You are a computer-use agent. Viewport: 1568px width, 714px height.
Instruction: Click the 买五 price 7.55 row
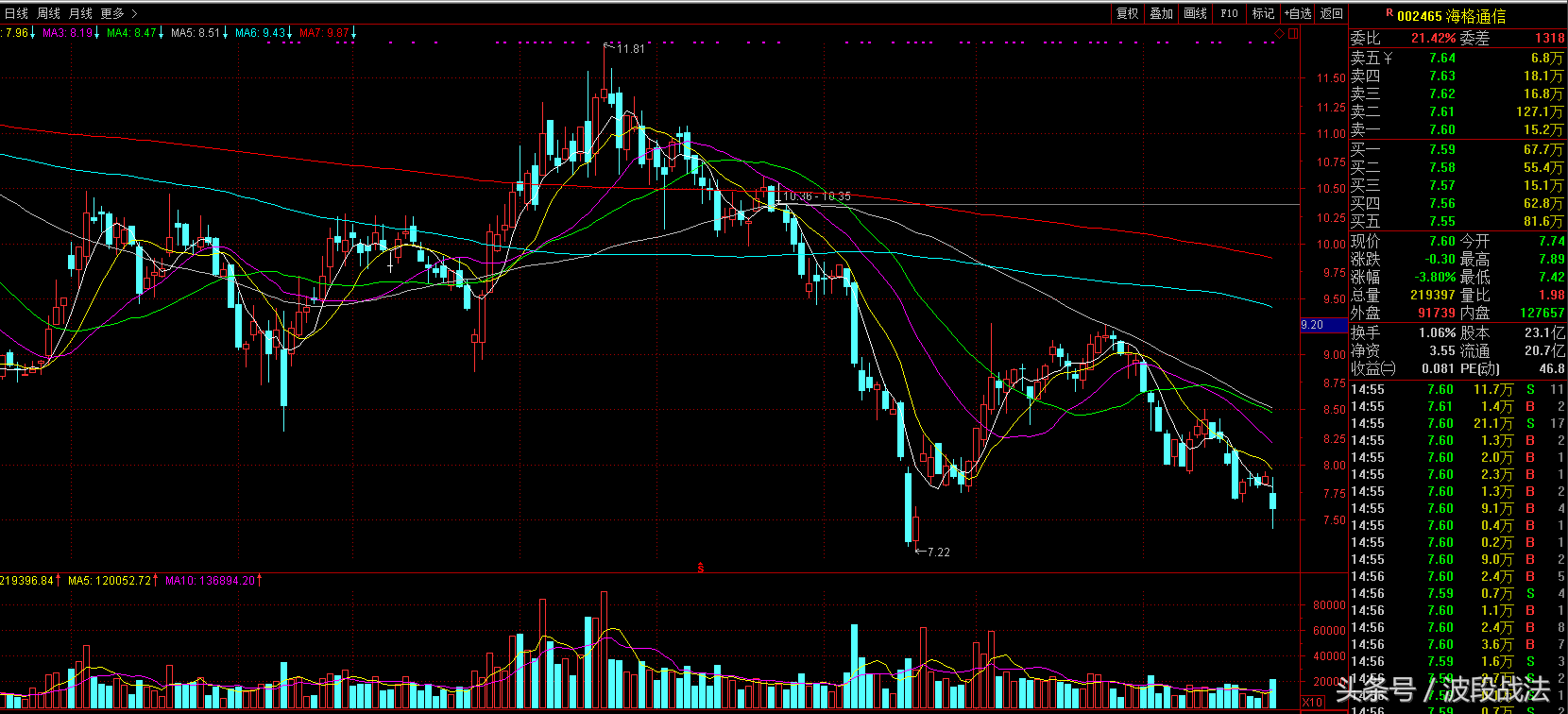pos(1457,221)
